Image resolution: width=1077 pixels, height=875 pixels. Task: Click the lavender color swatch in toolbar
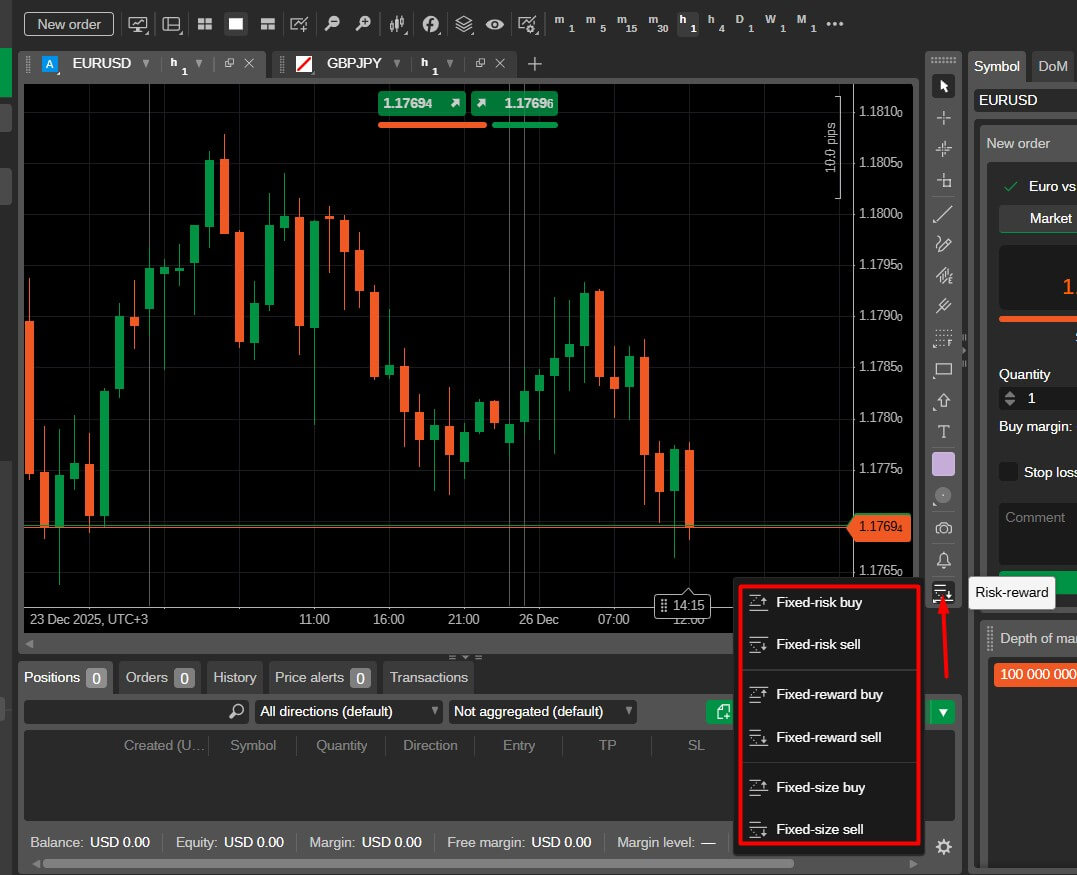(x=943, y=464)
